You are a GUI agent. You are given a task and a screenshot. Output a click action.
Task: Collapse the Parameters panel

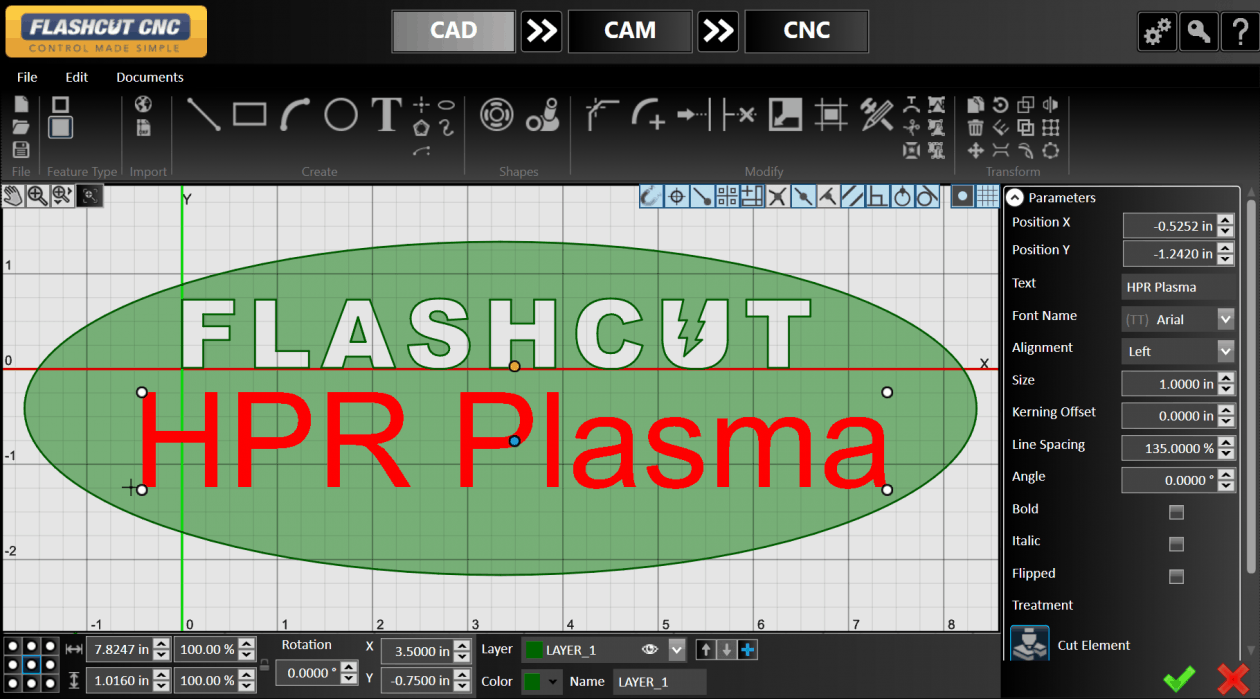tap(1014, 197)
